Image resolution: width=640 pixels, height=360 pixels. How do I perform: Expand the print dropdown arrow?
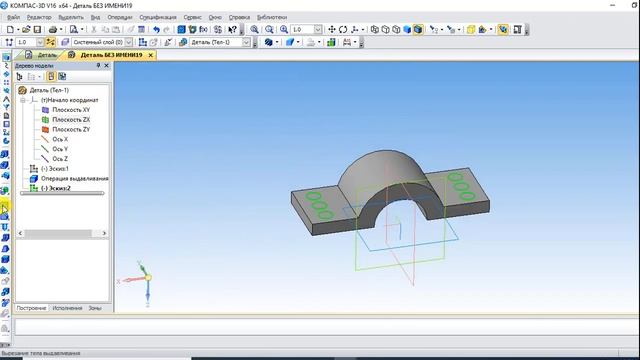point(61,29)
